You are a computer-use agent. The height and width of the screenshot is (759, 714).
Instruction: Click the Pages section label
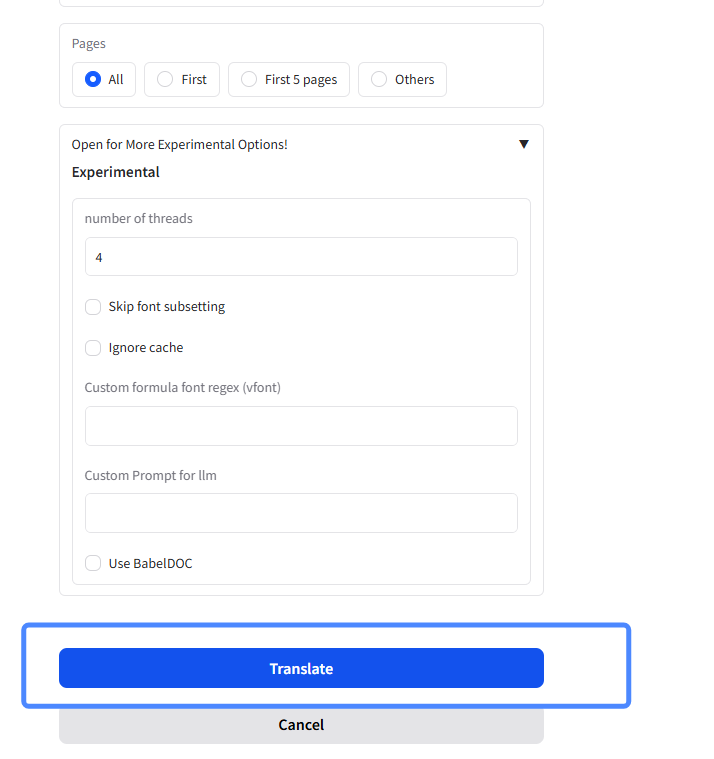(x=89, y=44)
